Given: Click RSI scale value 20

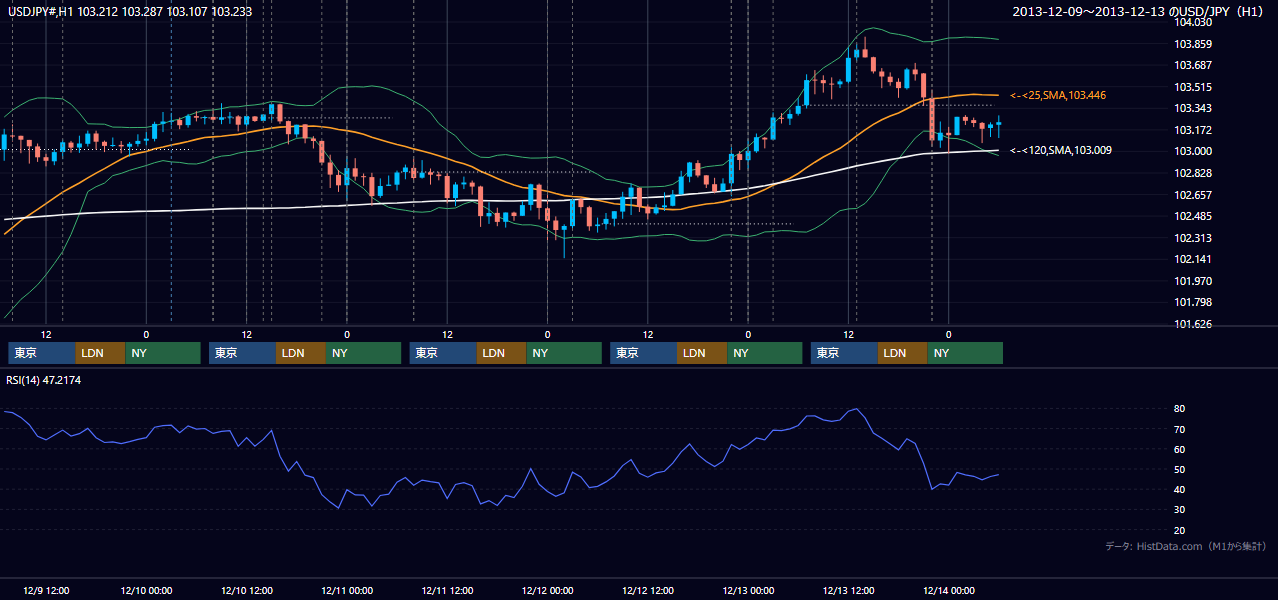Looking at the screenshot, I should pos(1180,530).
